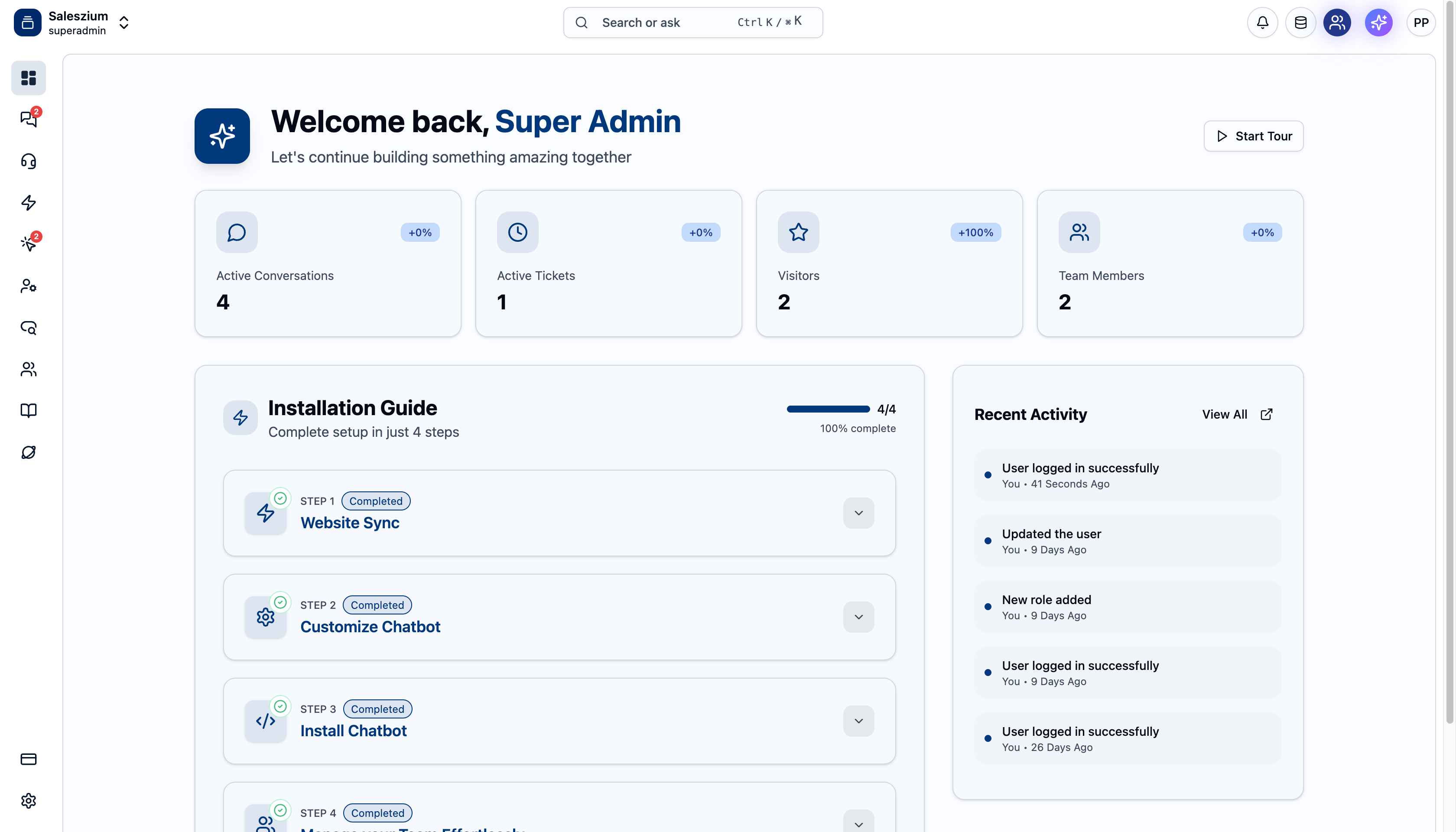Click the purple AI sparkle icon
This screenshot has height=832, width=1456.
pyautogui.click(x=1378, y=23)
